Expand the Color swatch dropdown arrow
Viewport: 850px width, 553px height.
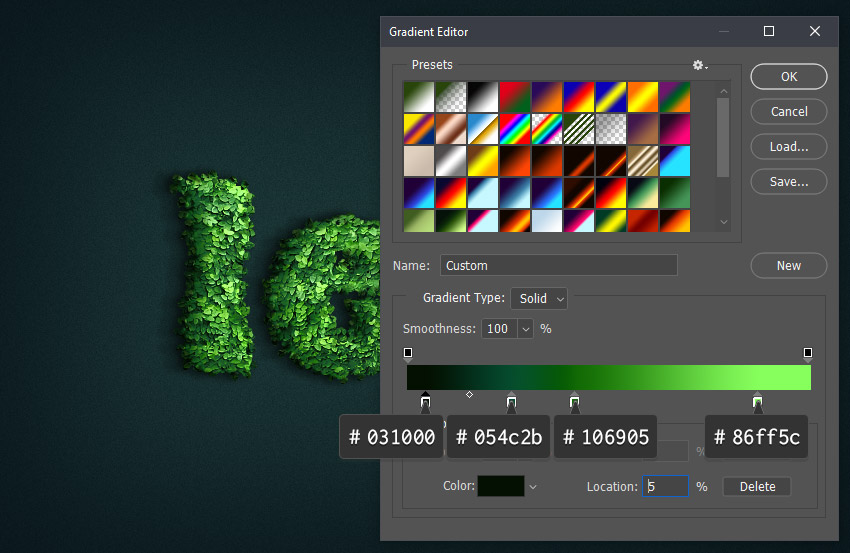(533, 487)
